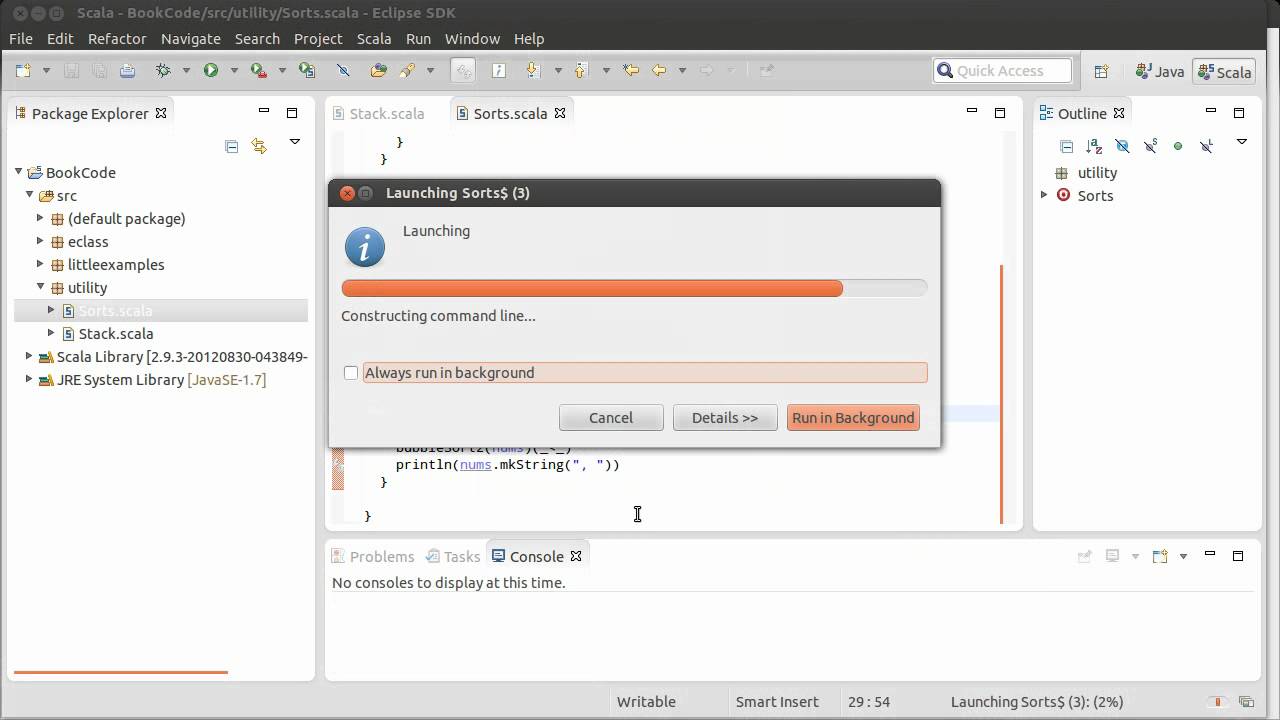Click the Search flashlight icon in toolbar
Screen dimensions: 1280x720
[407, 70]
